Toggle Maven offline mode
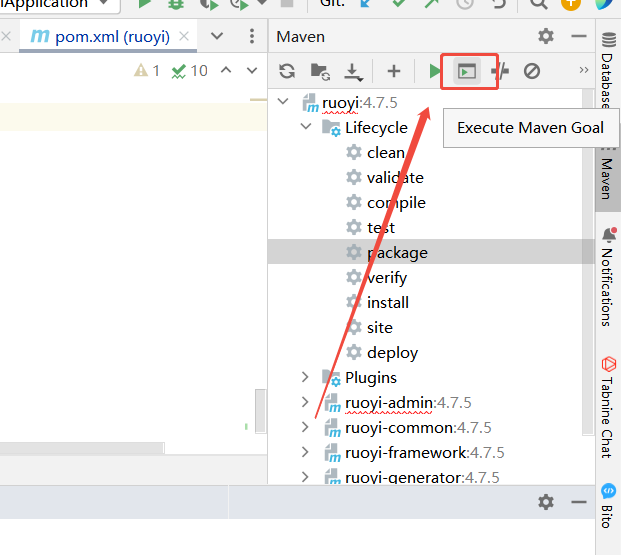The image size is (621, 555). 500,71
